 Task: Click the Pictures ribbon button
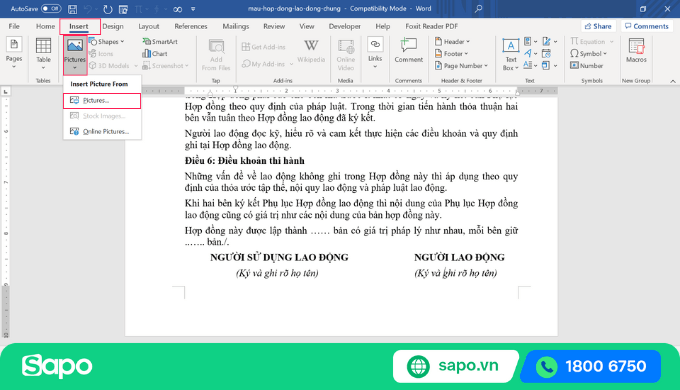(75, 55)
